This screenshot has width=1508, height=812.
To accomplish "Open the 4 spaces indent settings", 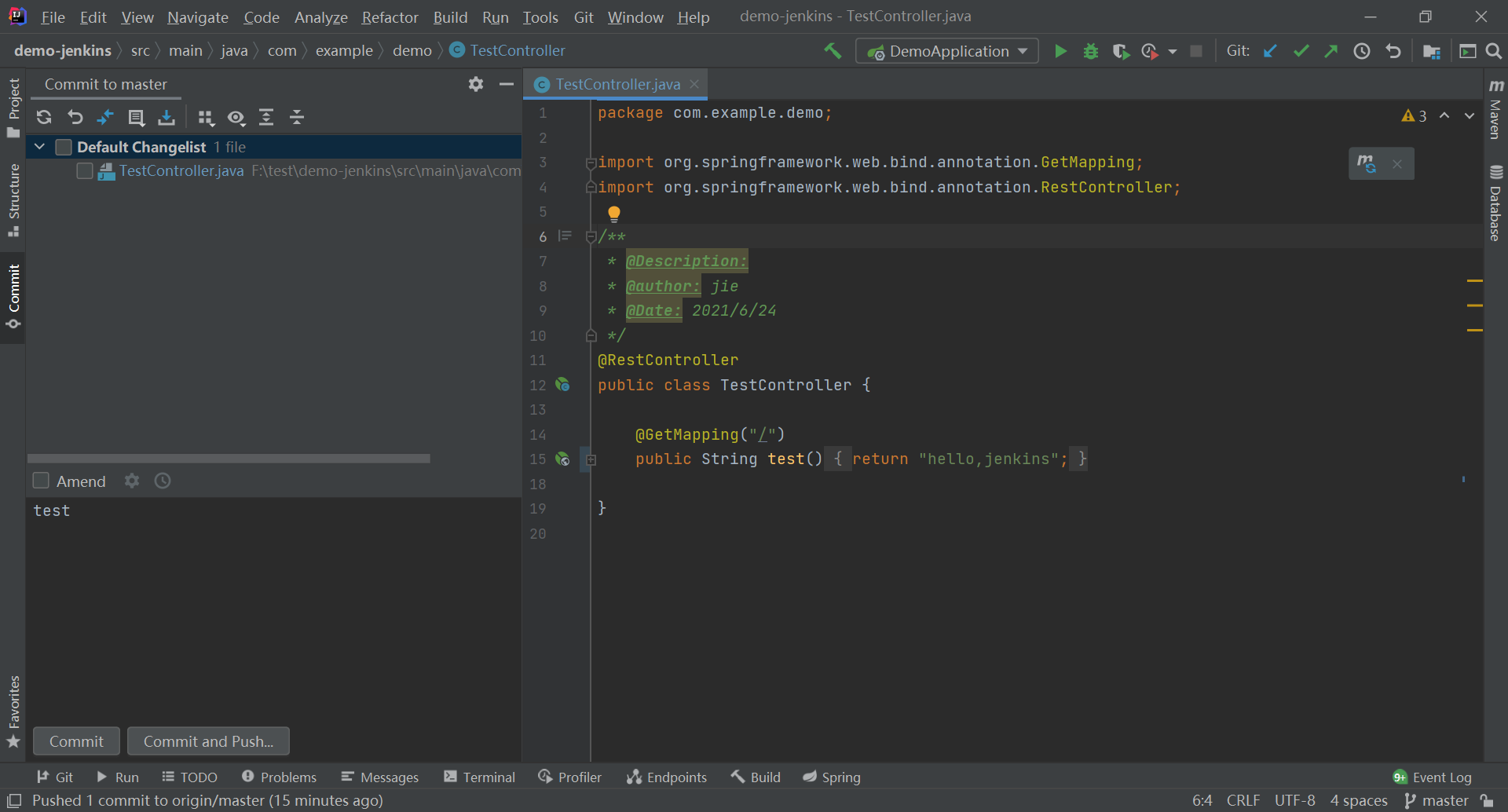I will pyautogui.click(x=1359, y=800).
